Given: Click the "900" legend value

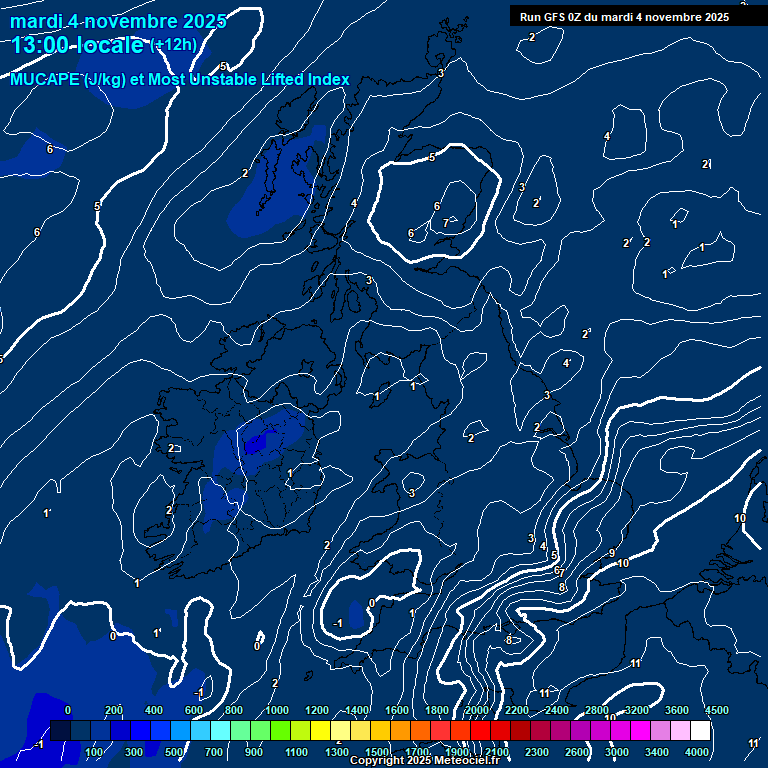Looking at the screenshot, I should pos(254,752).
